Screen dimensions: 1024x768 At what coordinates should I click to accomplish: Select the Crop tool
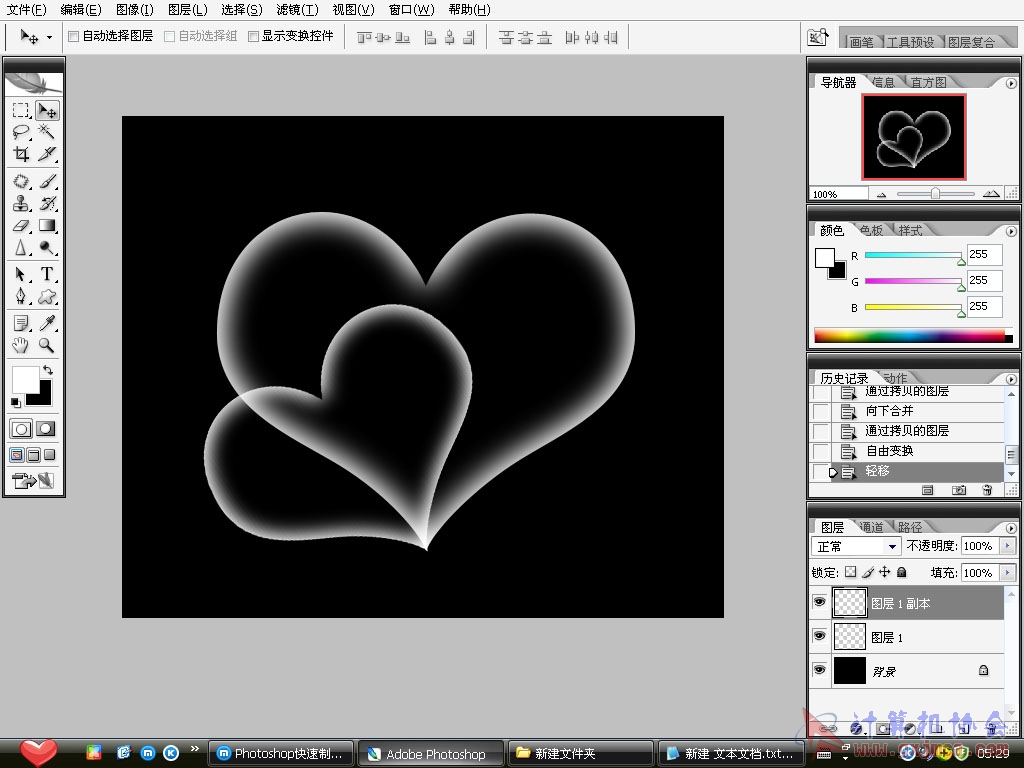click(21, 154)
